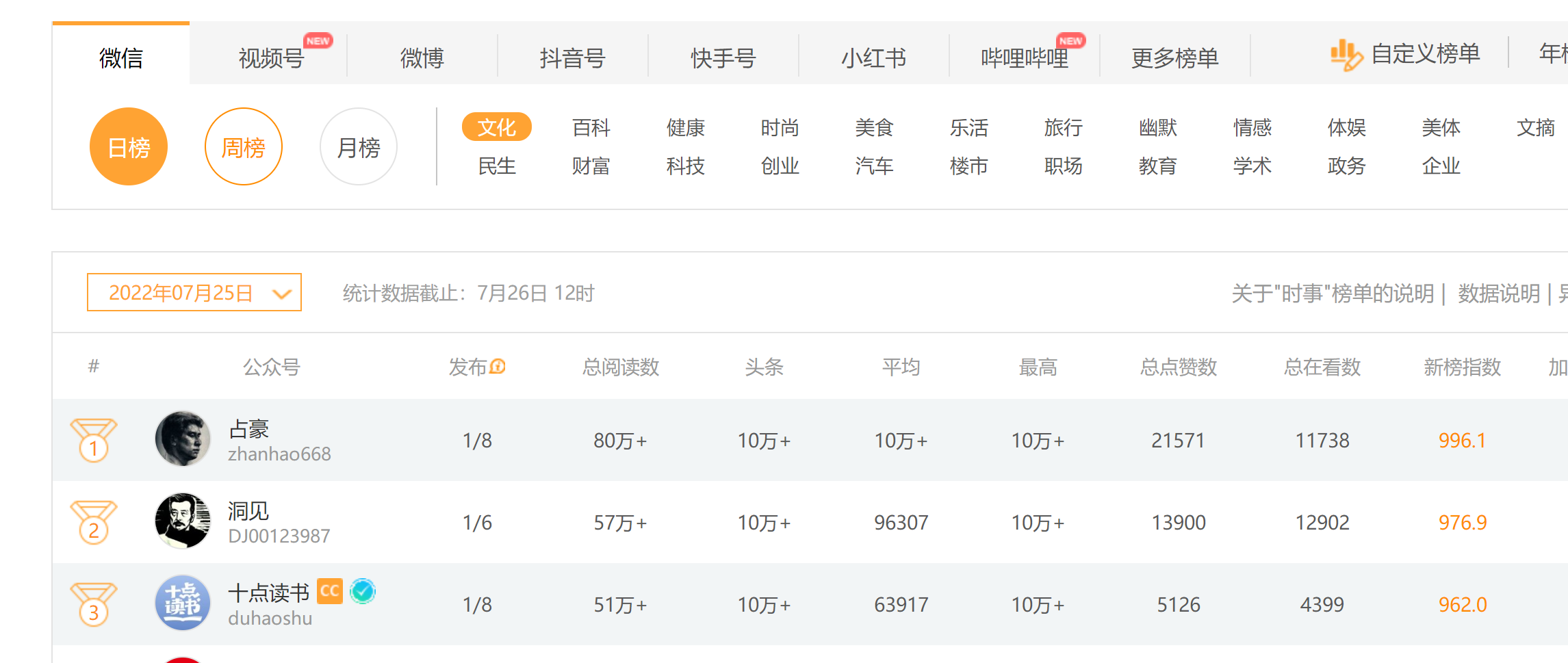Click the info icon beside 发布
The width and height of the screenshot is (1568, 663).
click(498, 366)
